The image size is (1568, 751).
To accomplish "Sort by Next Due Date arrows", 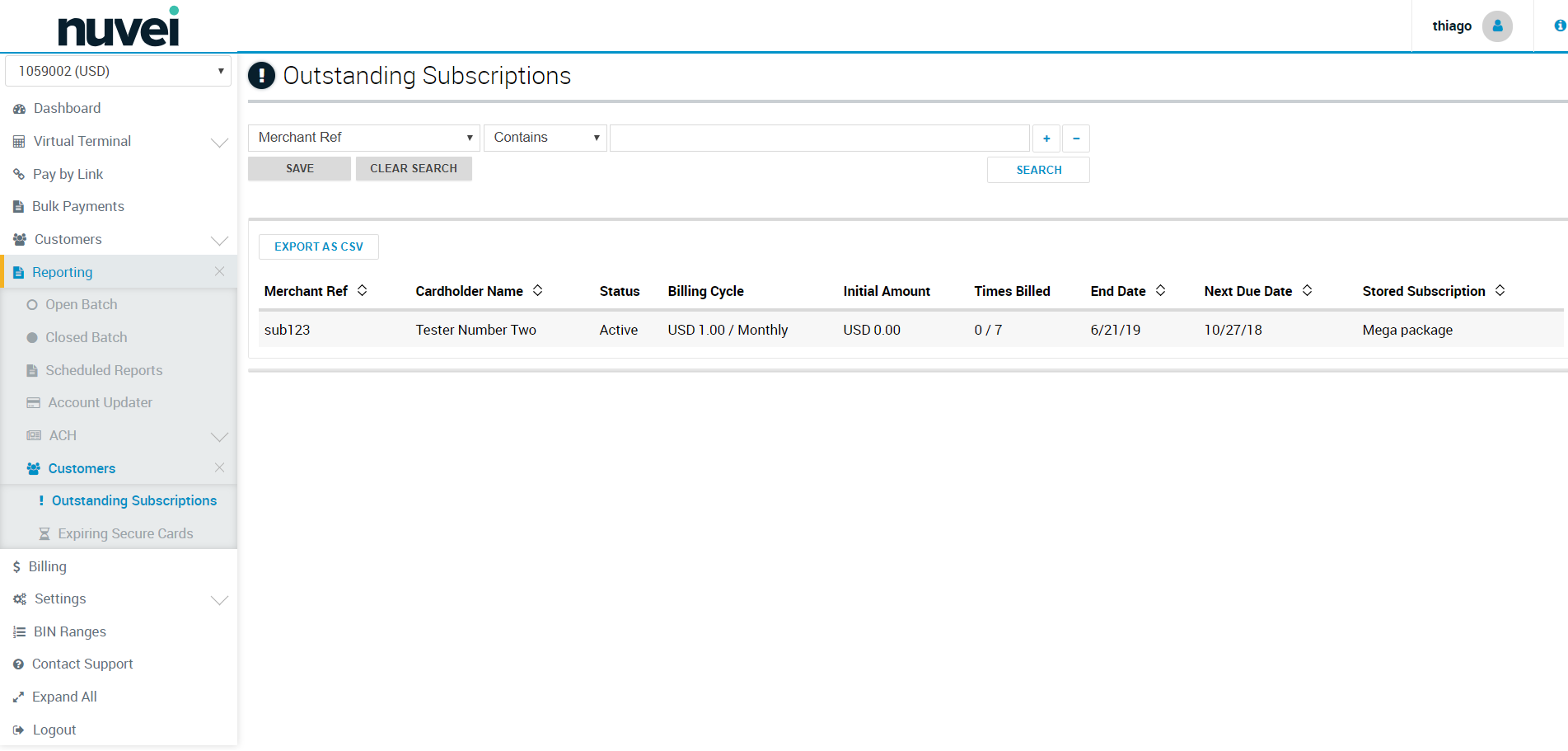I will pos(1307,290).
